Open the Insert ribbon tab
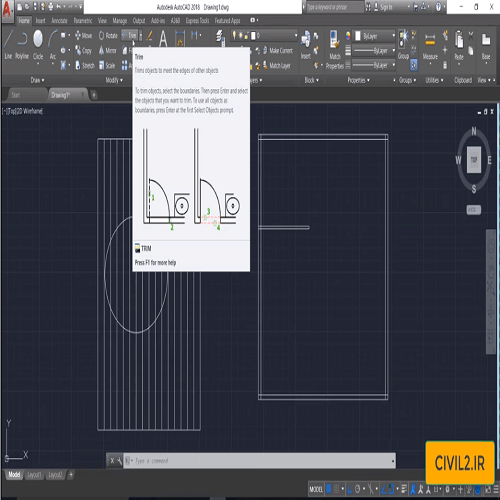The width and height of the screenshot is (500, 500). click(x=40, y=21)
